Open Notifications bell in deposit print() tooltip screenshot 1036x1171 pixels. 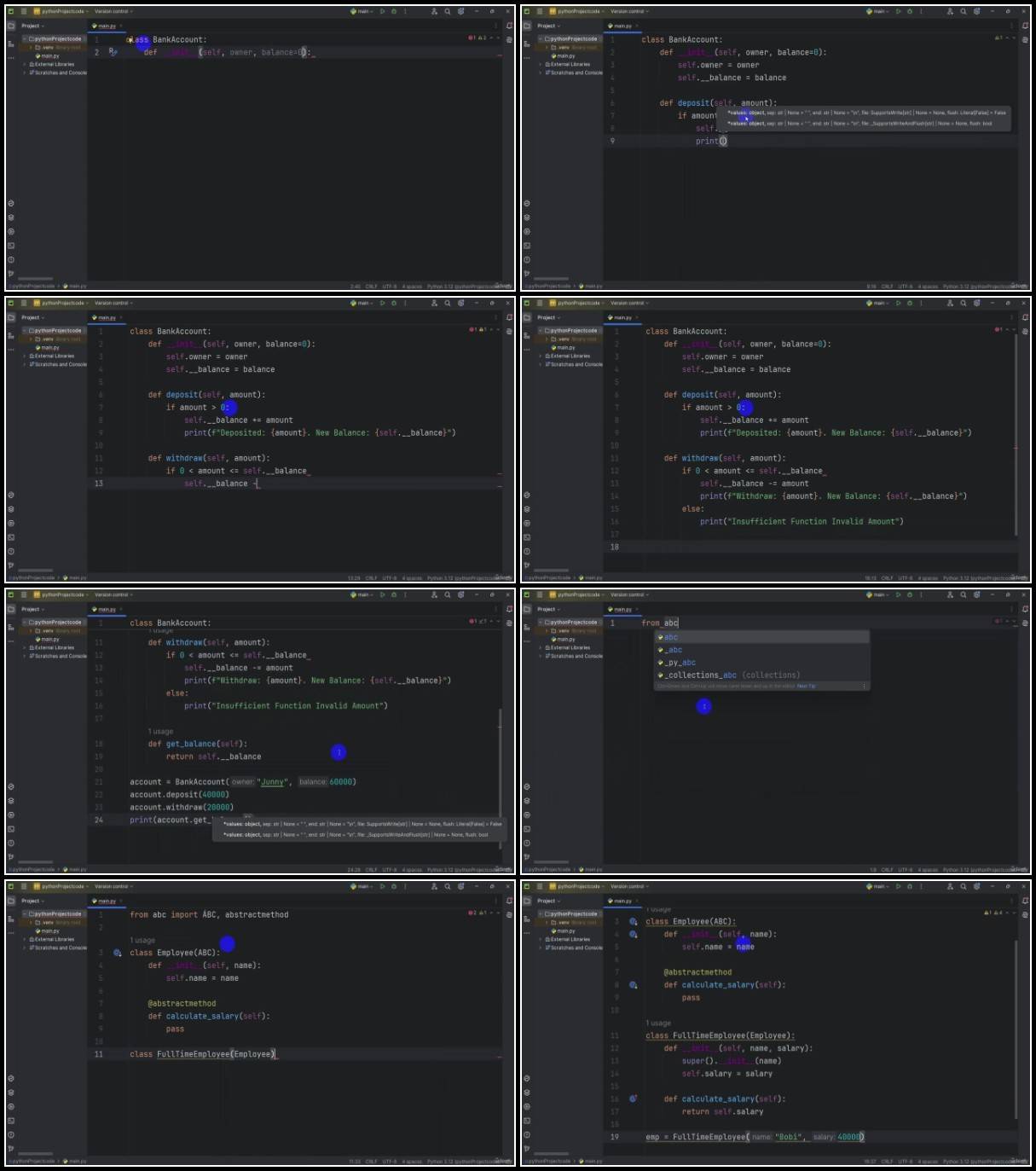click(1026, 26)
